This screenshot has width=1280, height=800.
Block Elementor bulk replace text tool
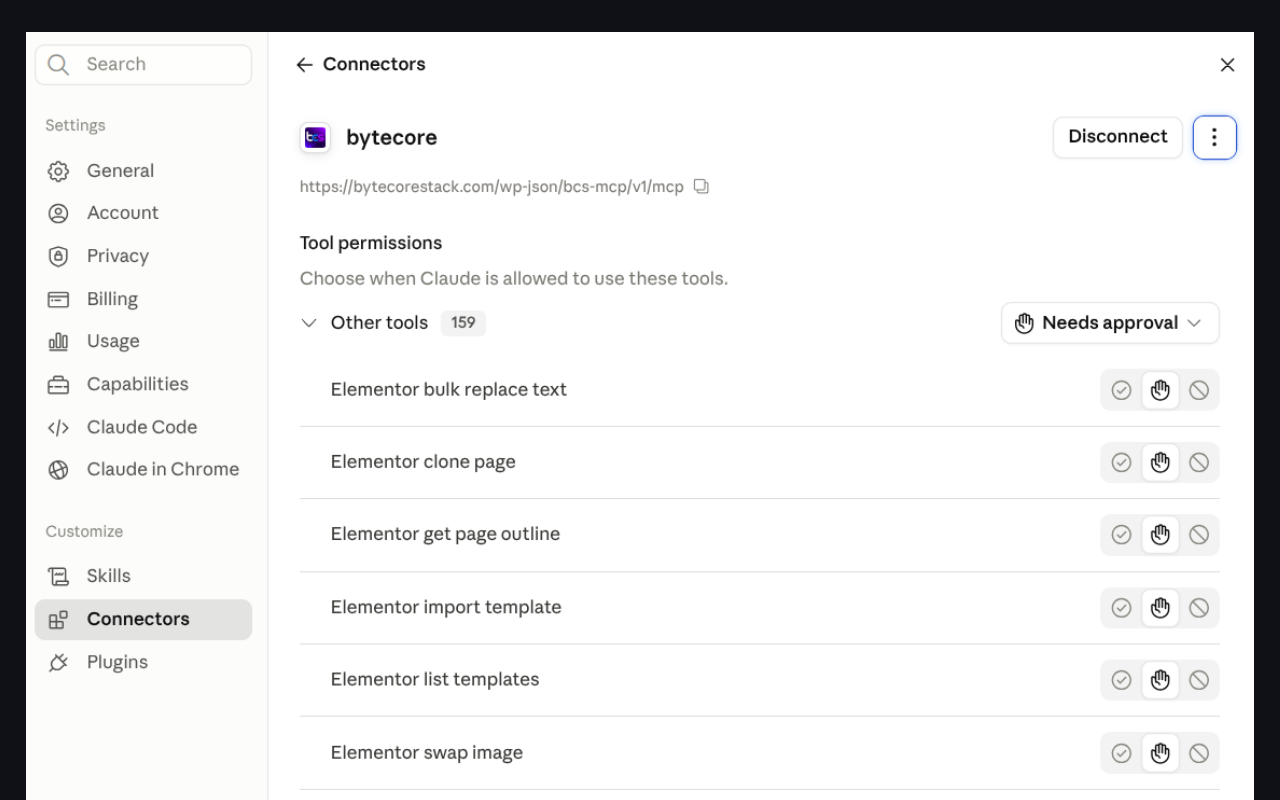click(x=1198, y=390)
